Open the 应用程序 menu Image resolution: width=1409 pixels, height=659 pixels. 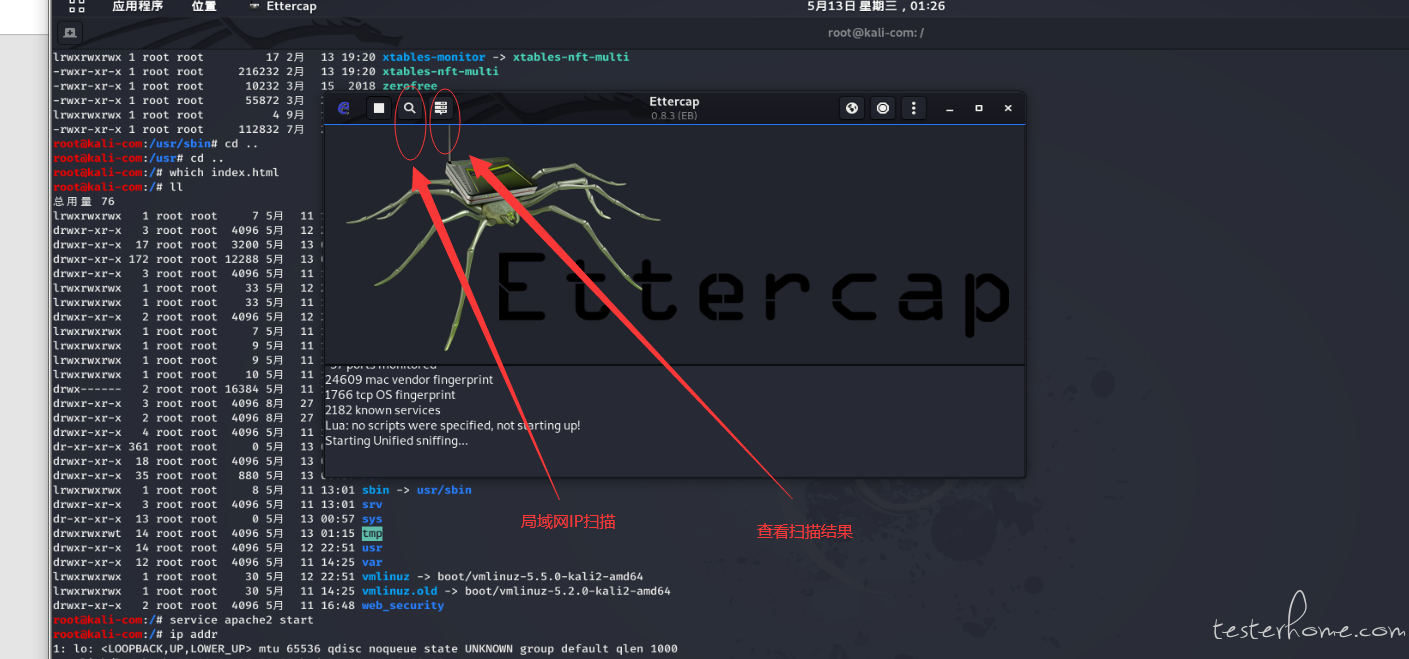tap(137, 6)
